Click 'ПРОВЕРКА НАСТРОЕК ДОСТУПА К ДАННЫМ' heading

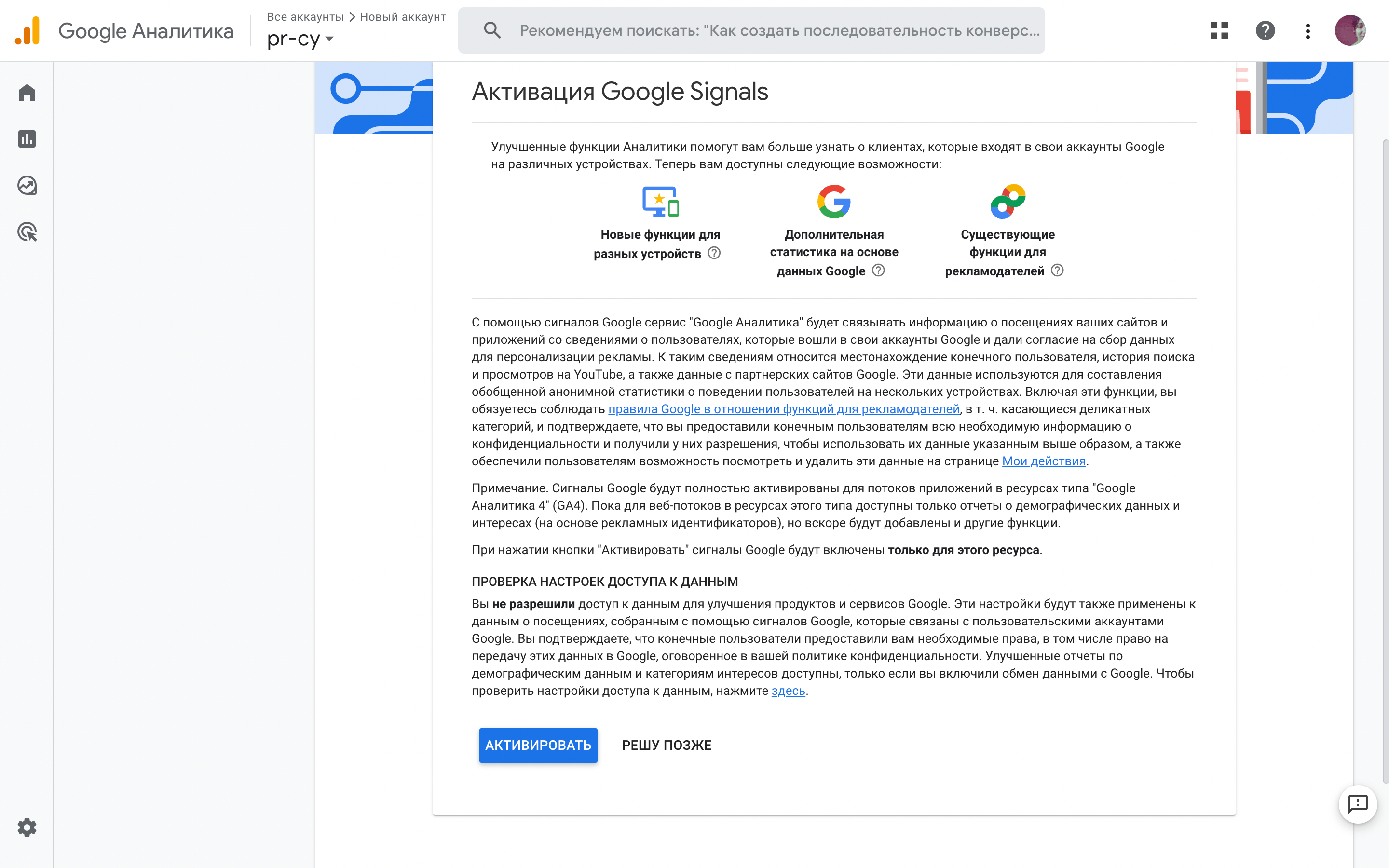click(605, 582)
